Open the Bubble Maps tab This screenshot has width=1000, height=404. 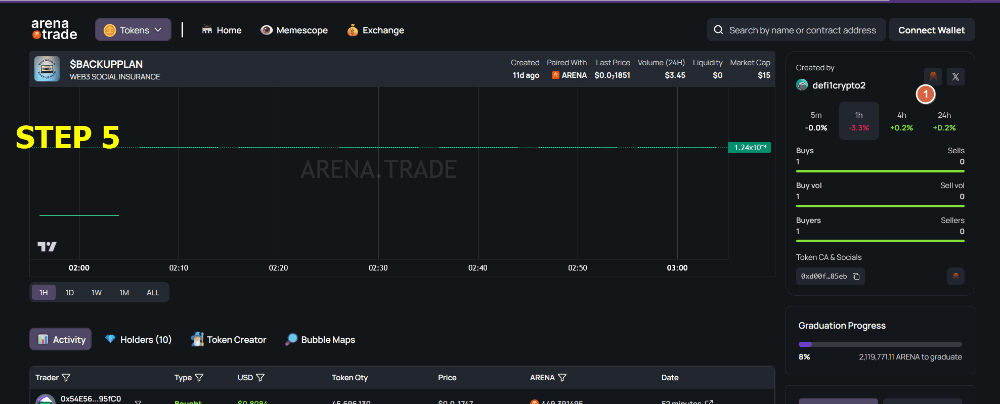[x=320, y=340]
